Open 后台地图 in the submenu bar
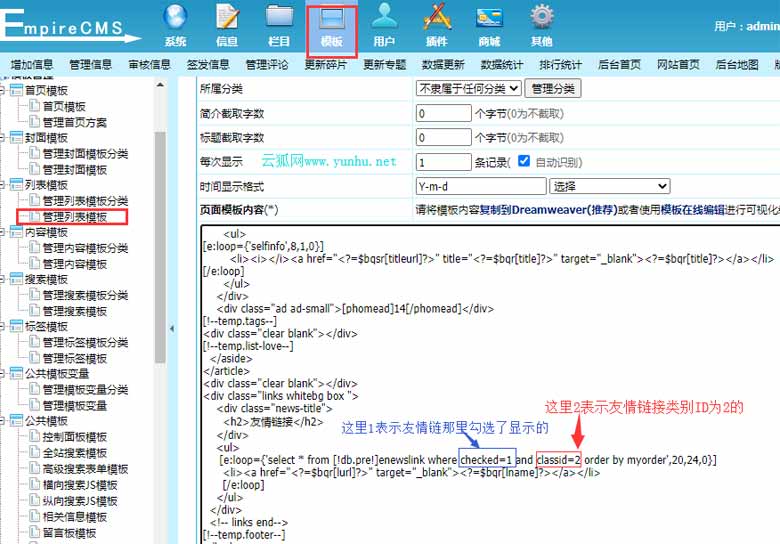780x544 pixels. click(737, 65)
